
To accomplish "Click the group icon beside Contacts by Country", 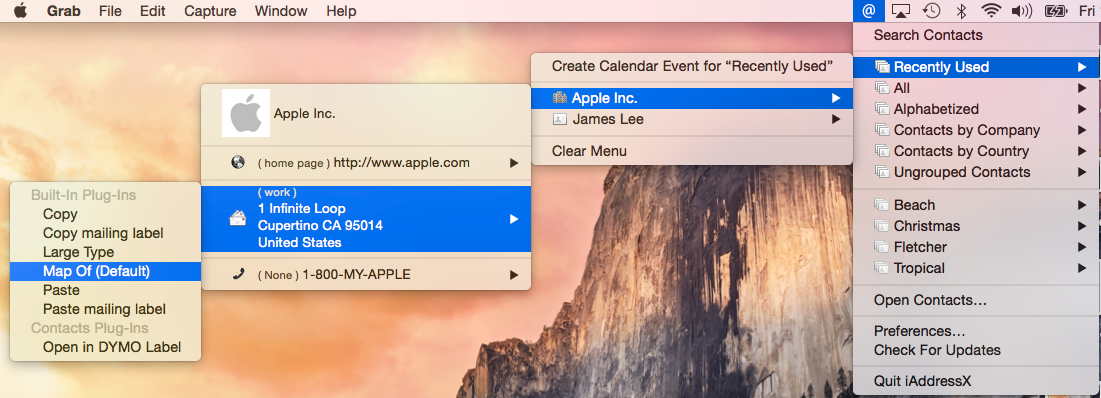I will click(882, 151).
